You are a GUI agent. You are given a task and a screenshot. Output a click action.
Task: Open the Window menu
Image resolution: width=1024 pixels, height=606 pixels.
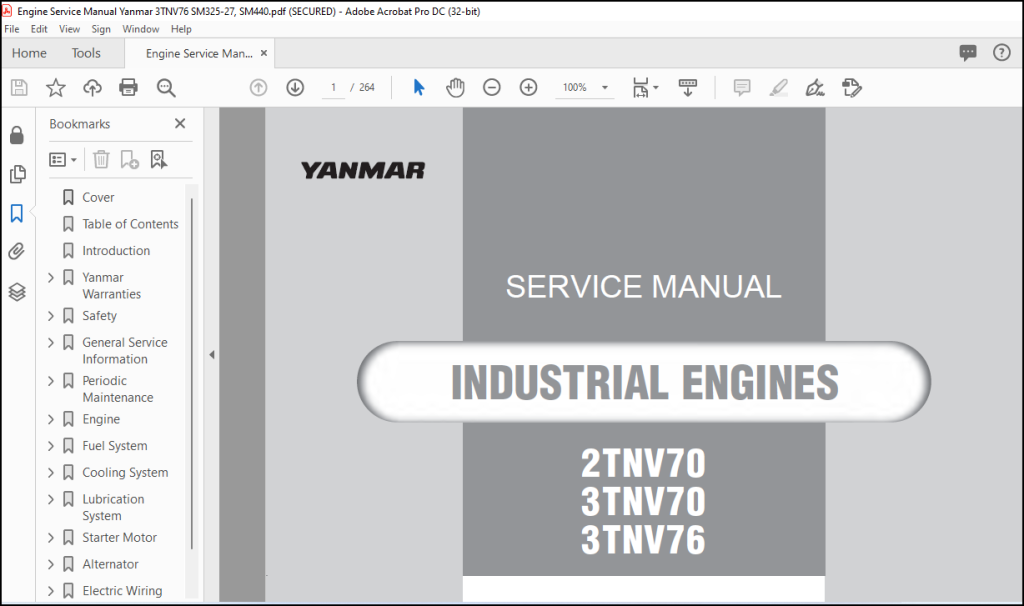pyautogui.click(x=140, y=29)
